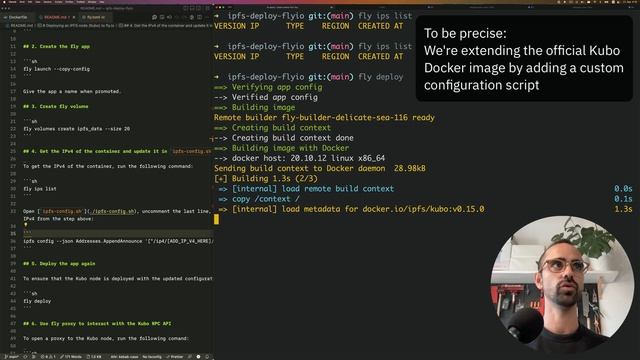640x360 pixels.
Task: Click 'Remote builder fly-builder-delicate-sea-116 ready' line
Action: [x=324, y=118]
